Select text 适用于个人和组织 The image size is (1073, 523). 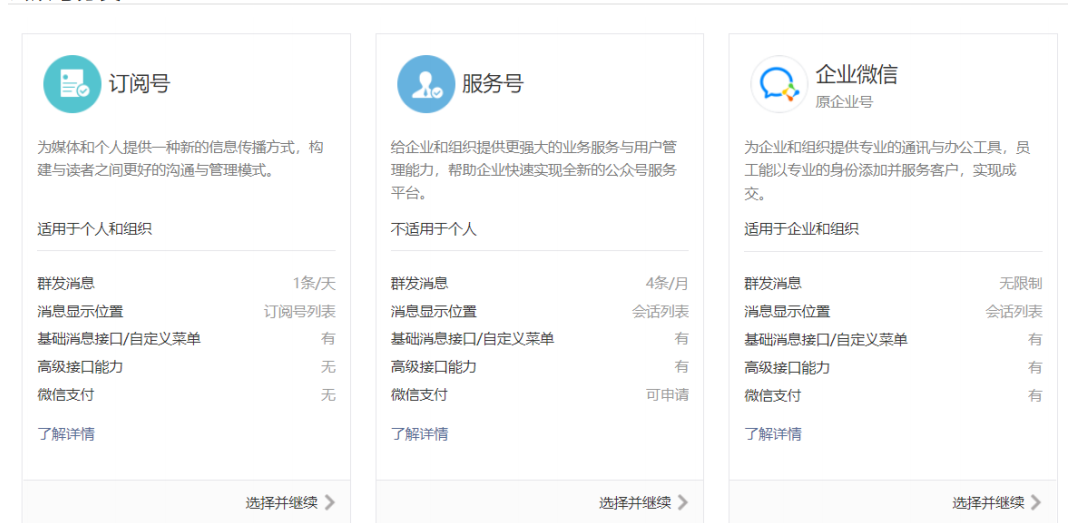coord(94,229)
